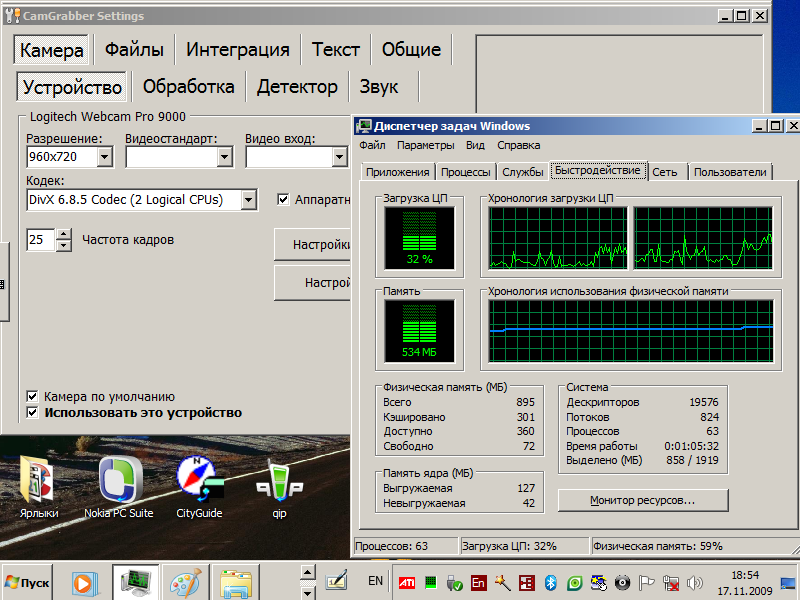Image resolution: width=800 pixels, height=600 pixels.
Task: Increase frame rate with up arrow
Action: point(64,235)
